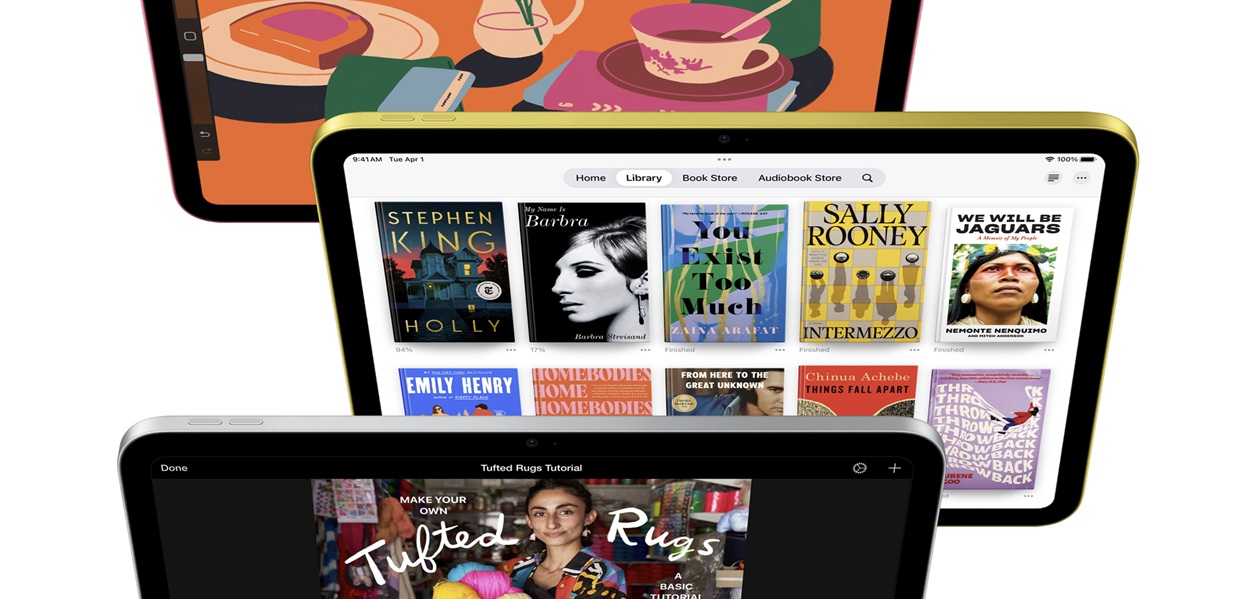Open the more options ellipsis top-right in Books

(1081, 178)
